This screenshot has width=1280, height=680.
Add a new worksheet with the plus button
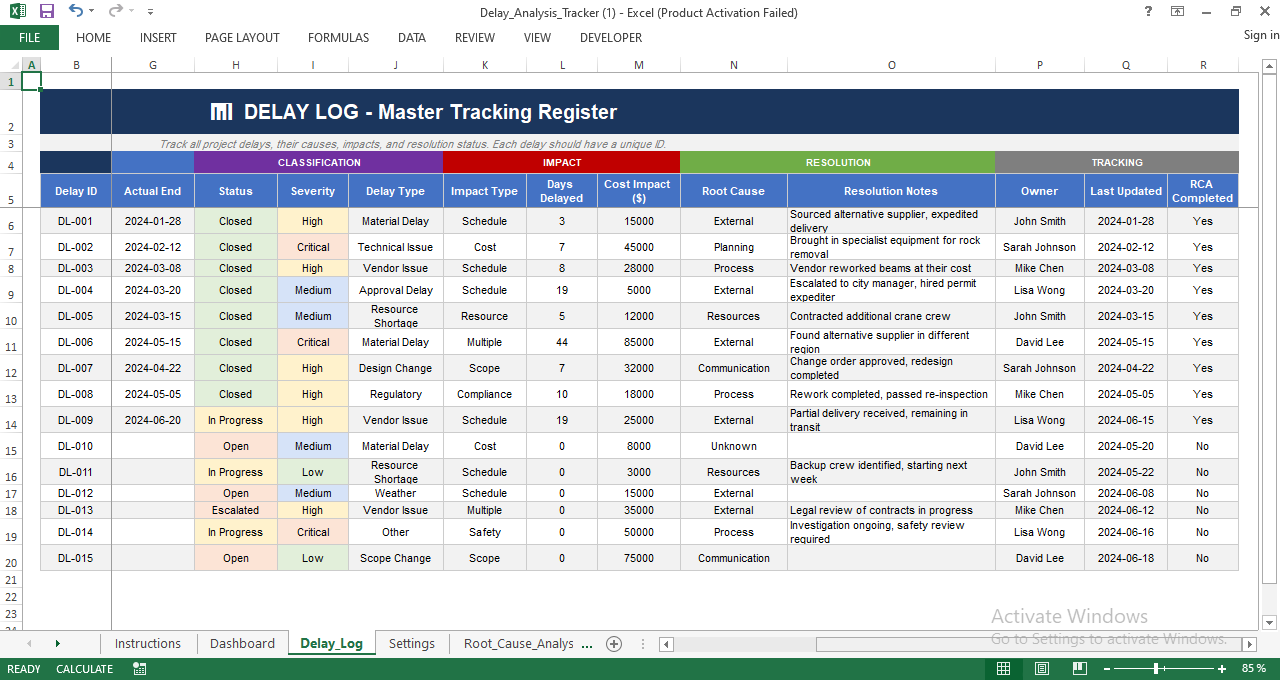(x=613, y=644)
